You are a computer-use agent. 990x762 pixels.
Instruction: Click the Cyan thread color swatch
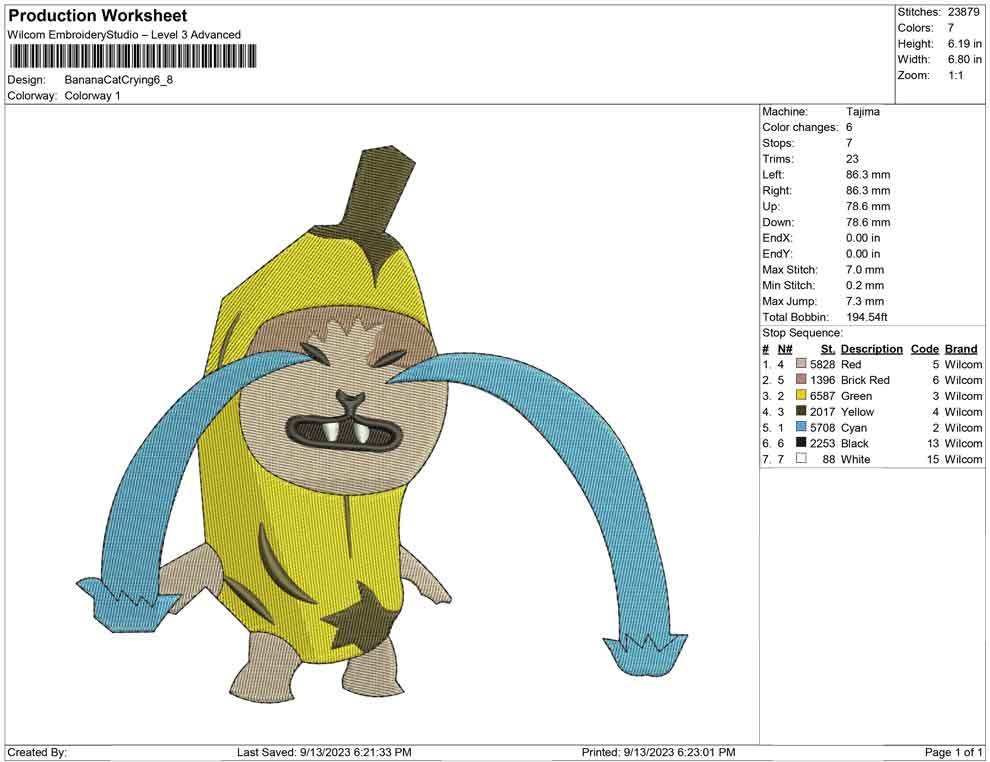click(801, 427)
